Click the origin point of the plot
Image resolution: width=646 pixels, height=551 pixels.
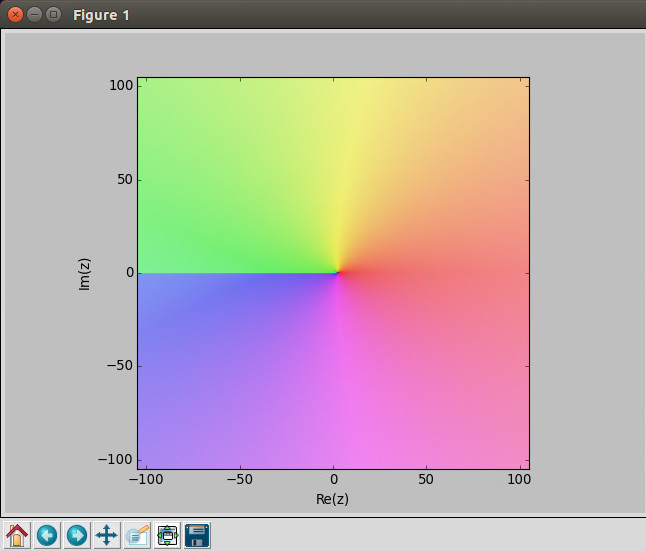(x=337, y=273)
